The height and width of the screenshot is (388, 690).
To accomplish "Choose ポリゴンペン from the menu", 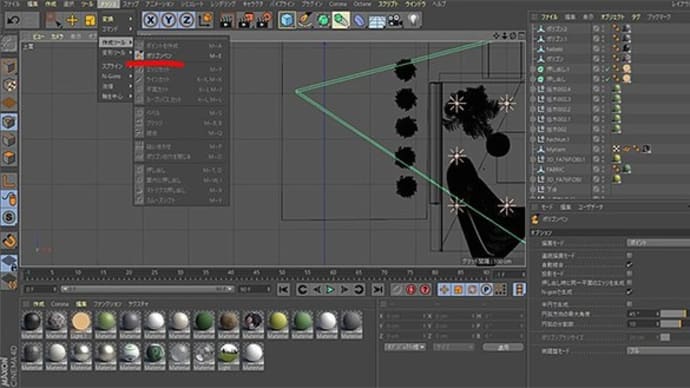I will 181,56.
